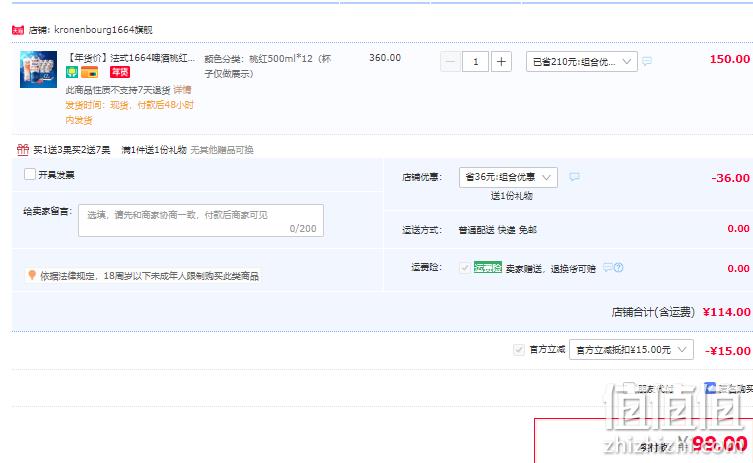Screen dimensions: 753x463
Task: Click the help question icon after 退换货可赔
Action: tap(619, 268)
